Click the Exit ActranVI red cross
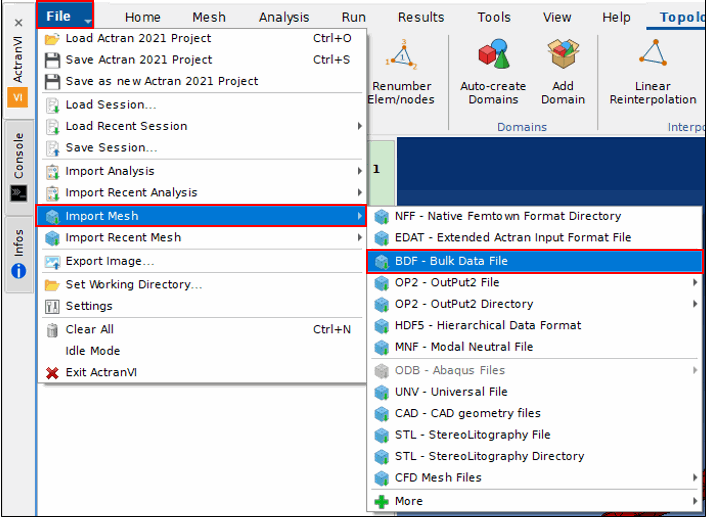This screenshot has height=519, width=709. (52, 373)
